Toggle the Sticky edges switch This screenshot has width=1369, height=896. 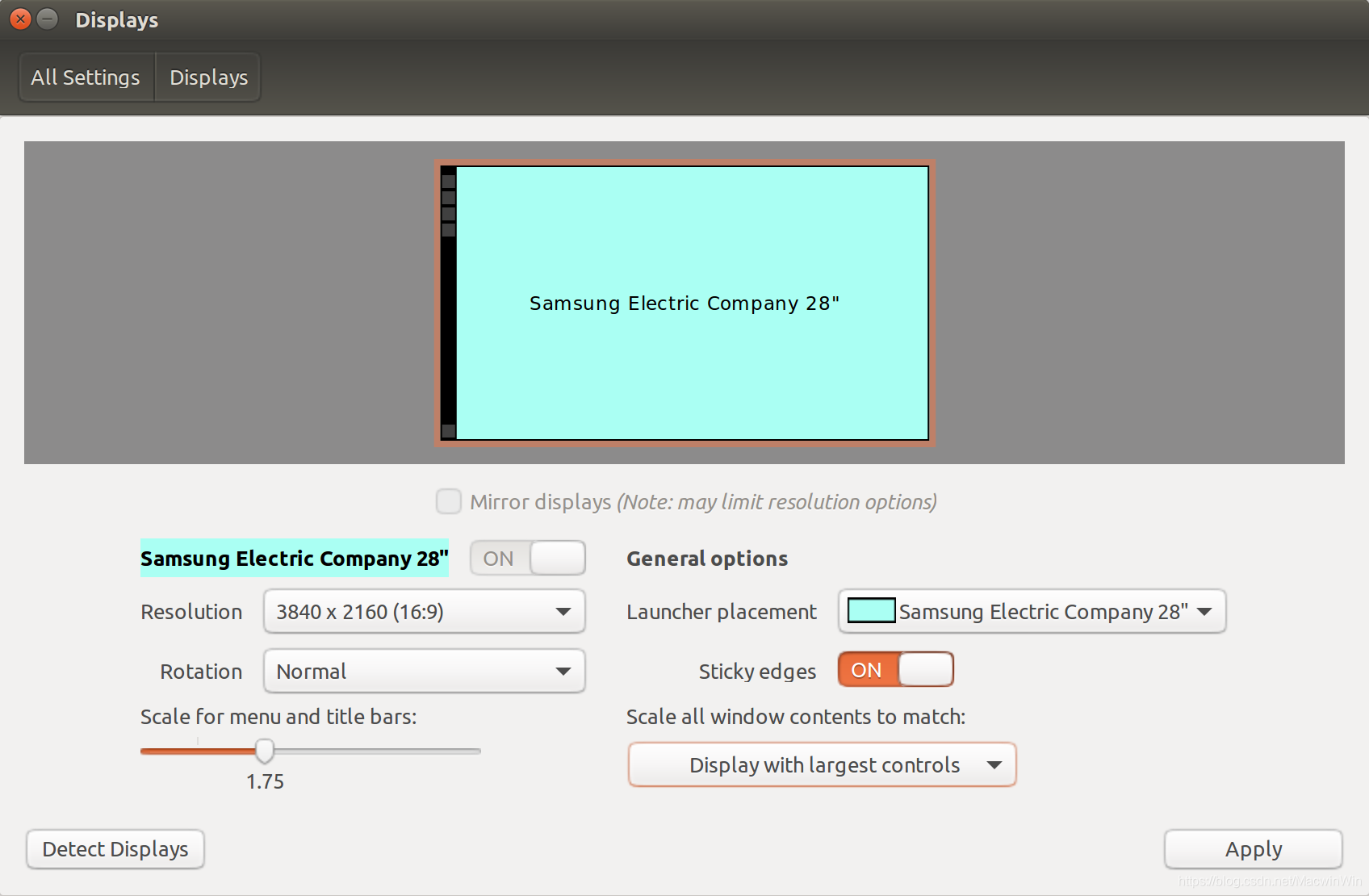pos(896,669)
